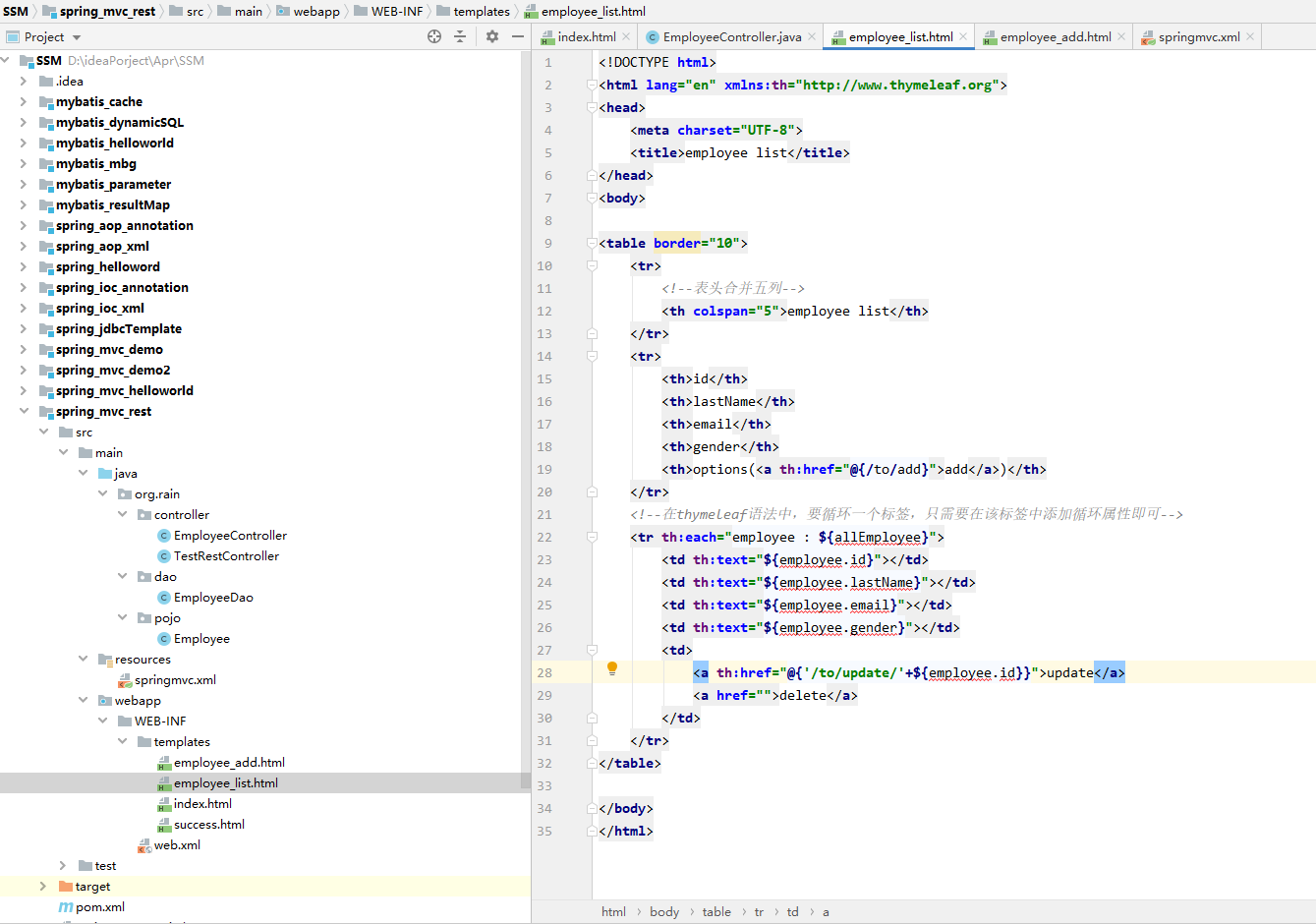Click 'body' in bottom breadcrumb
Image resolution: width=1316 pixels, height=924 pixels.
(x=664, y=912)
